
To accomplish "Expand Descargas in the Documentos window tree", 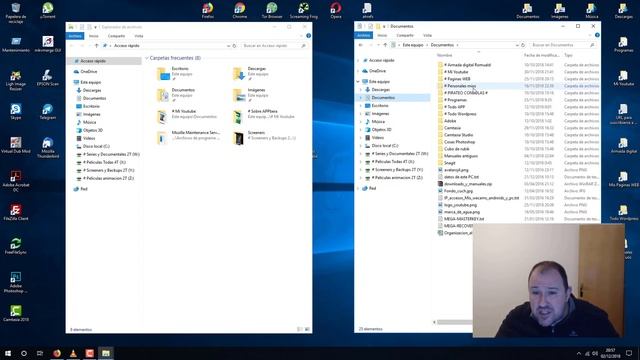I will point(361,90).
